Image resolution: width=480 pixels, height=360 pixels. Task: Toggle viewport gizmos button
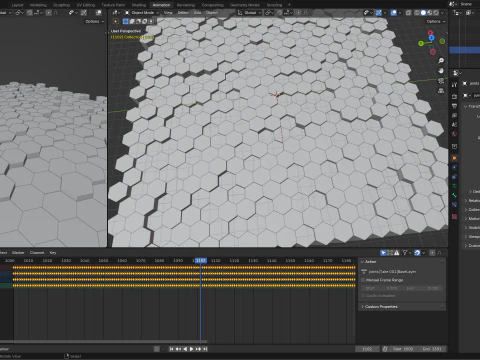click(x=379, y=13)
